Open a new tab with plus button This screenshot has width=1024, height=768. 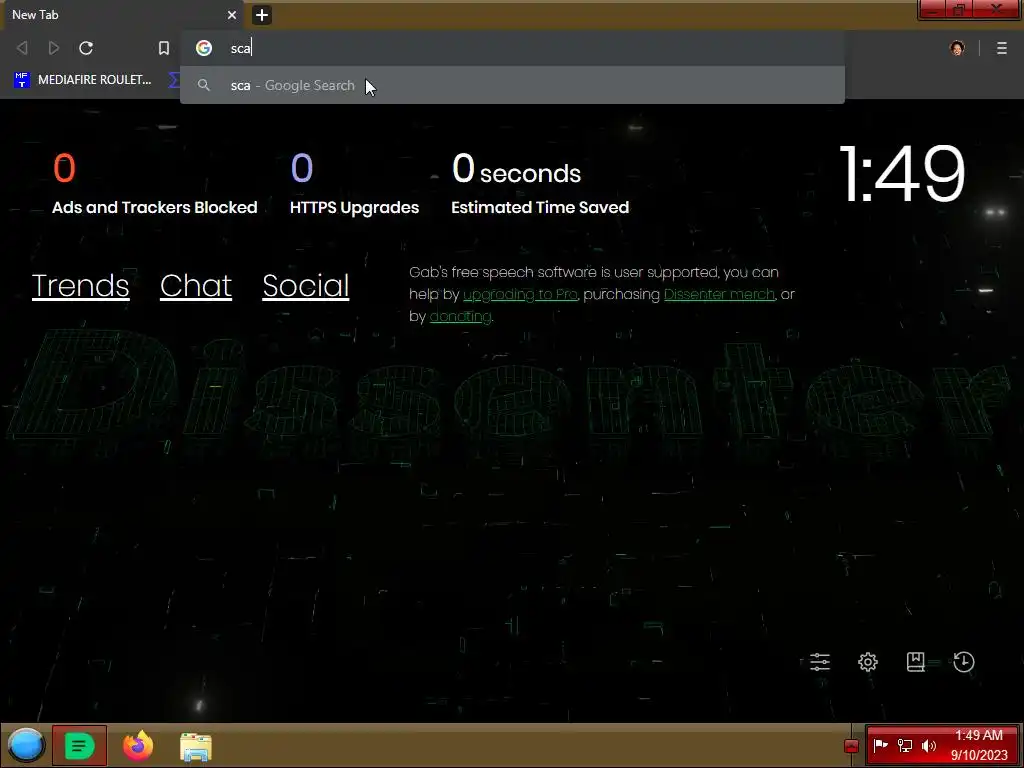point(261,14)
